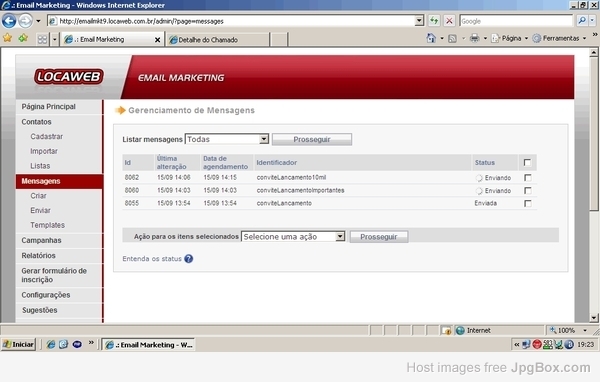Open the Quick Tabs grid icon
This screenshot has width=600, height=382.
point(42,39)
